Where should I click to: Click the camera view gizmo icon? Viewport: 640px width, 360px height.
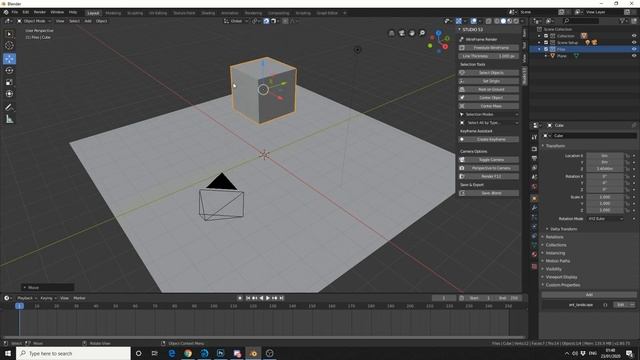pos(402,33)
